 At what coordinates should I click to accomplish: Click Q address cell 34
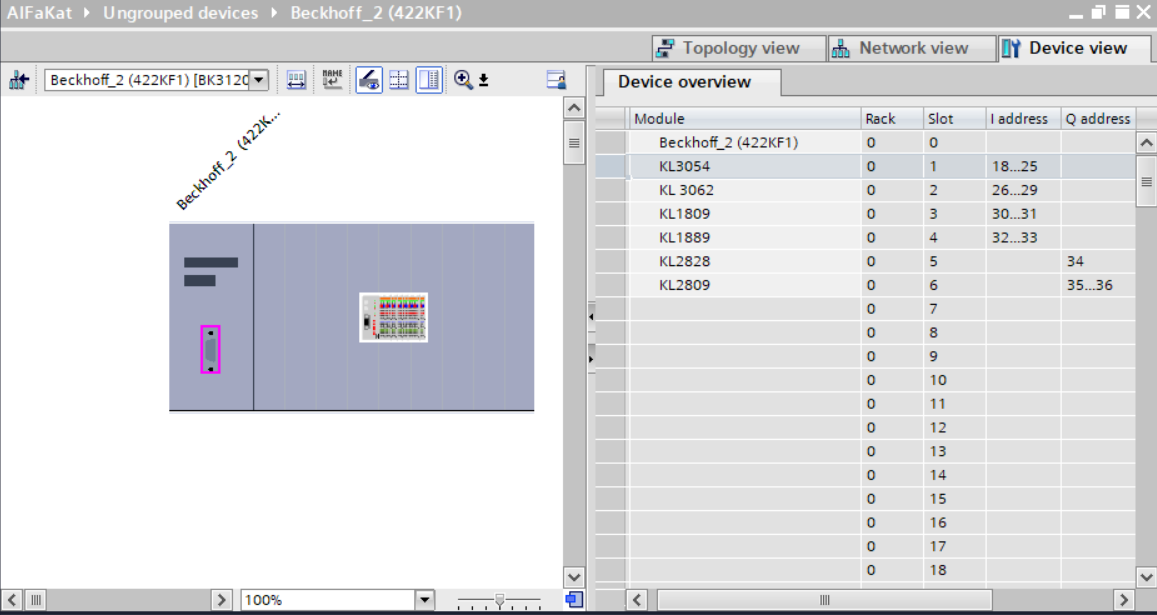pyautogui.click(x=1098, y=261)
